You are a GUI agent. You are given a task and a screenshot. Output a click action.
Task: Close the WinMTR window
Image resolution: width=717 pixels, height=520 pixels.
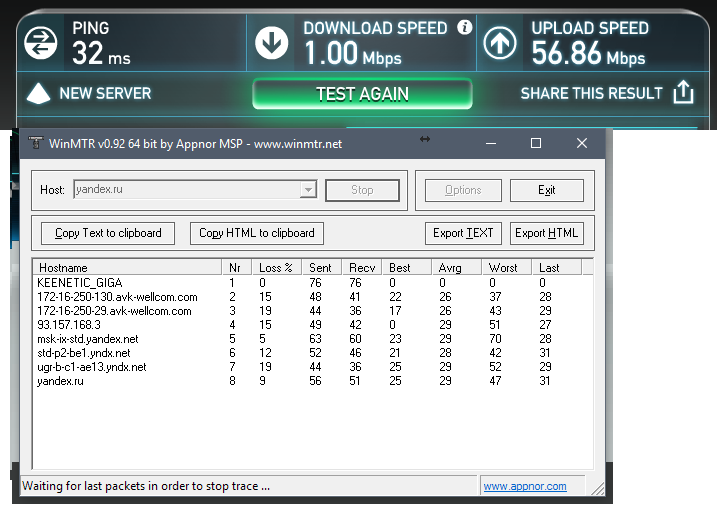click(582, 144)
